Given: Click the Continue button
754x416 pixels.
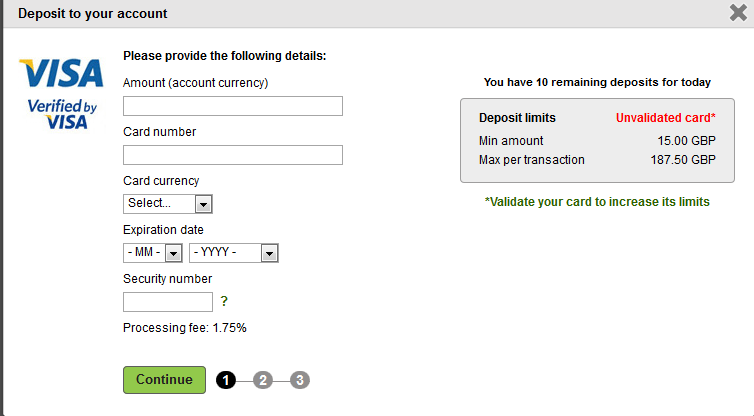Looking at the screenshot, I should pyautogui.click(x=164, y=380).
